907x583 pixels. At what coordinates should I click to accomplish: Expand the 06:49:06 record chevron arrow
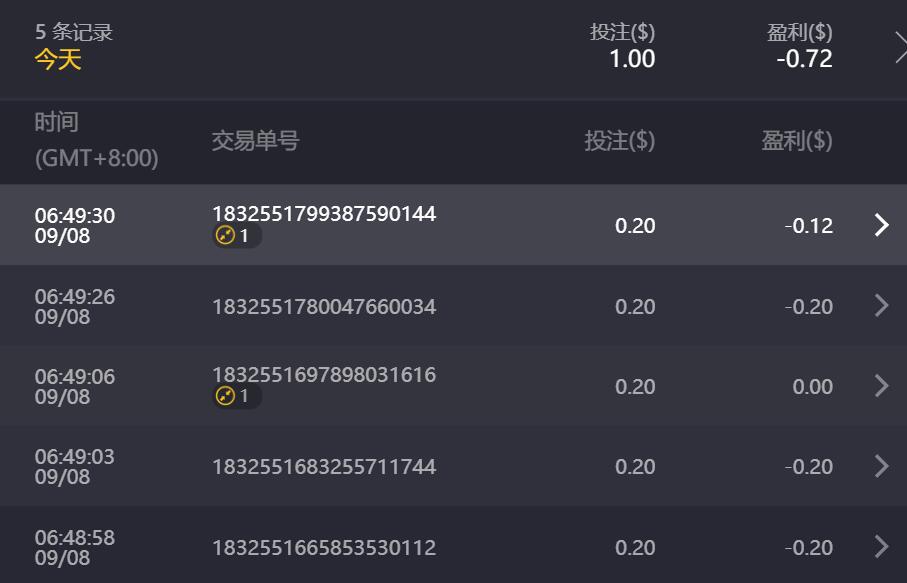click(x=881, y=386)
